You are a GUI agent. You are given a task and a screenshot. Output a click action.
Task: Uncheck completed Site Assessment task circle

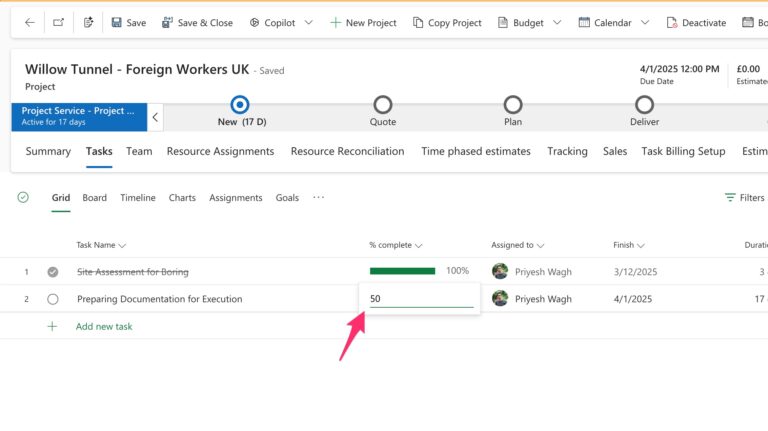(53, 272)
